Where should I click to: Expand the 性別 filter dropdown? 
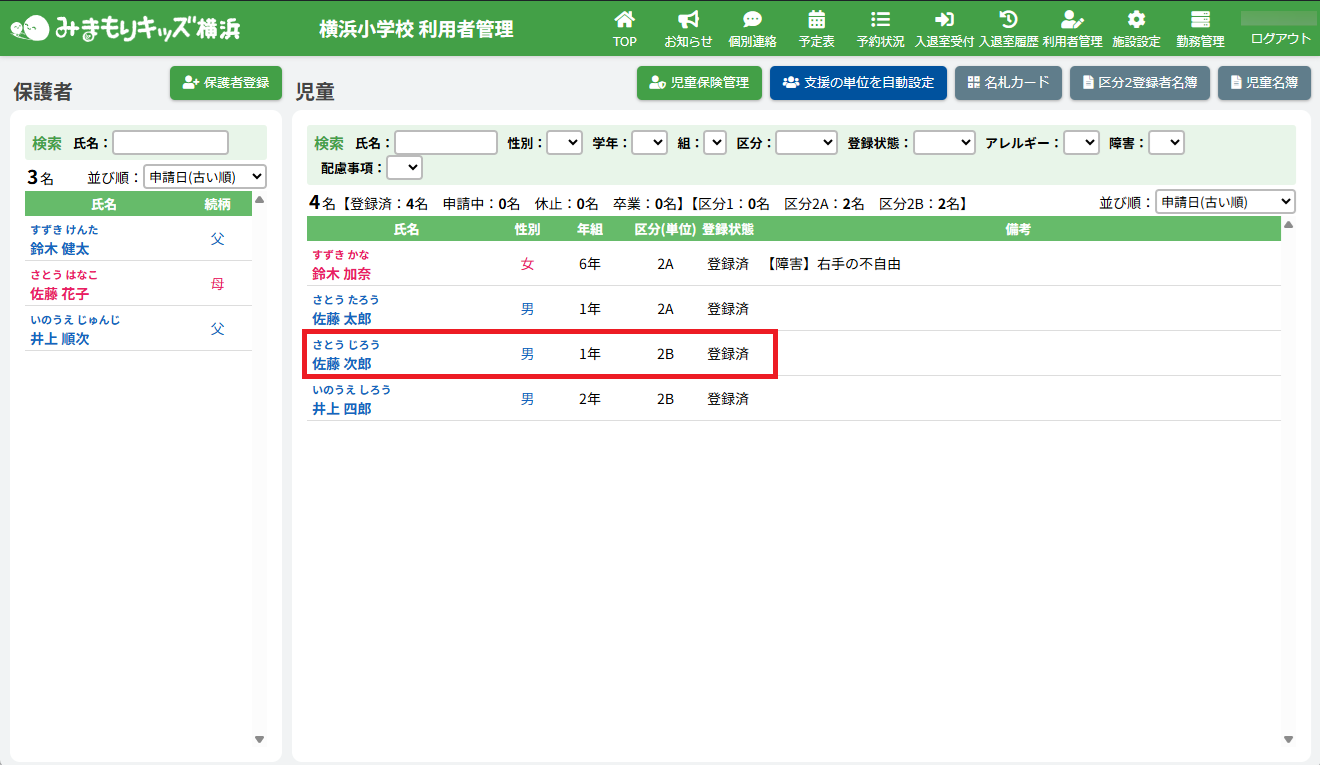pyautogui.click(x=564, y=143)
